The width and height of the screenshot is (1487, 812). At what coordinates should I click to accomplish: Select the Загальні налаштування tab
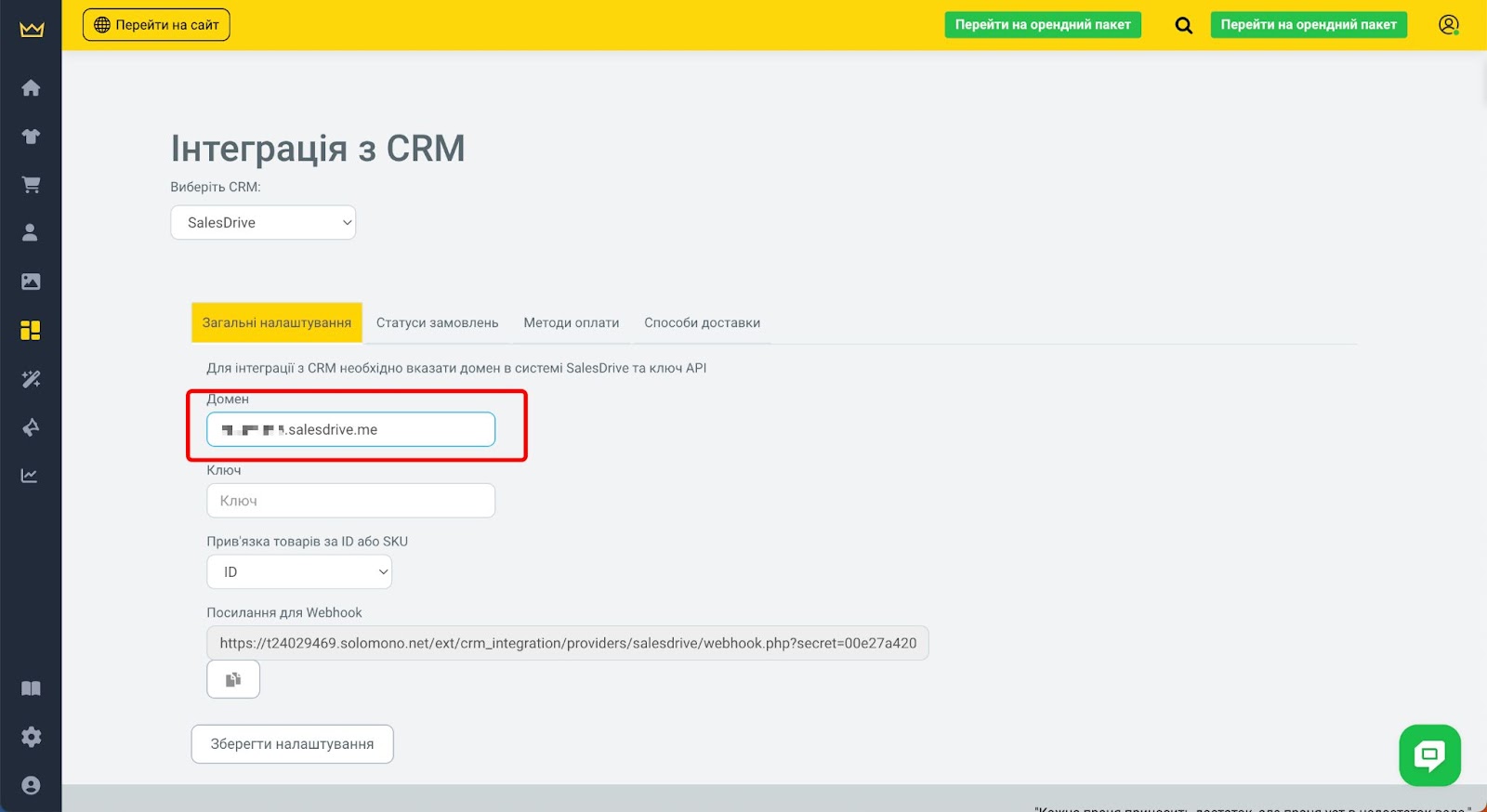[x=277, y=323]
